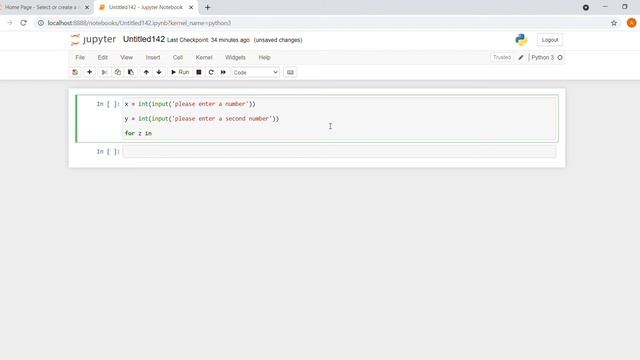The width and height of the screenshot is (640, 360).
Task: Open the command palette keyboard icon
Action: pyautogui.click(x=290, y=72)
